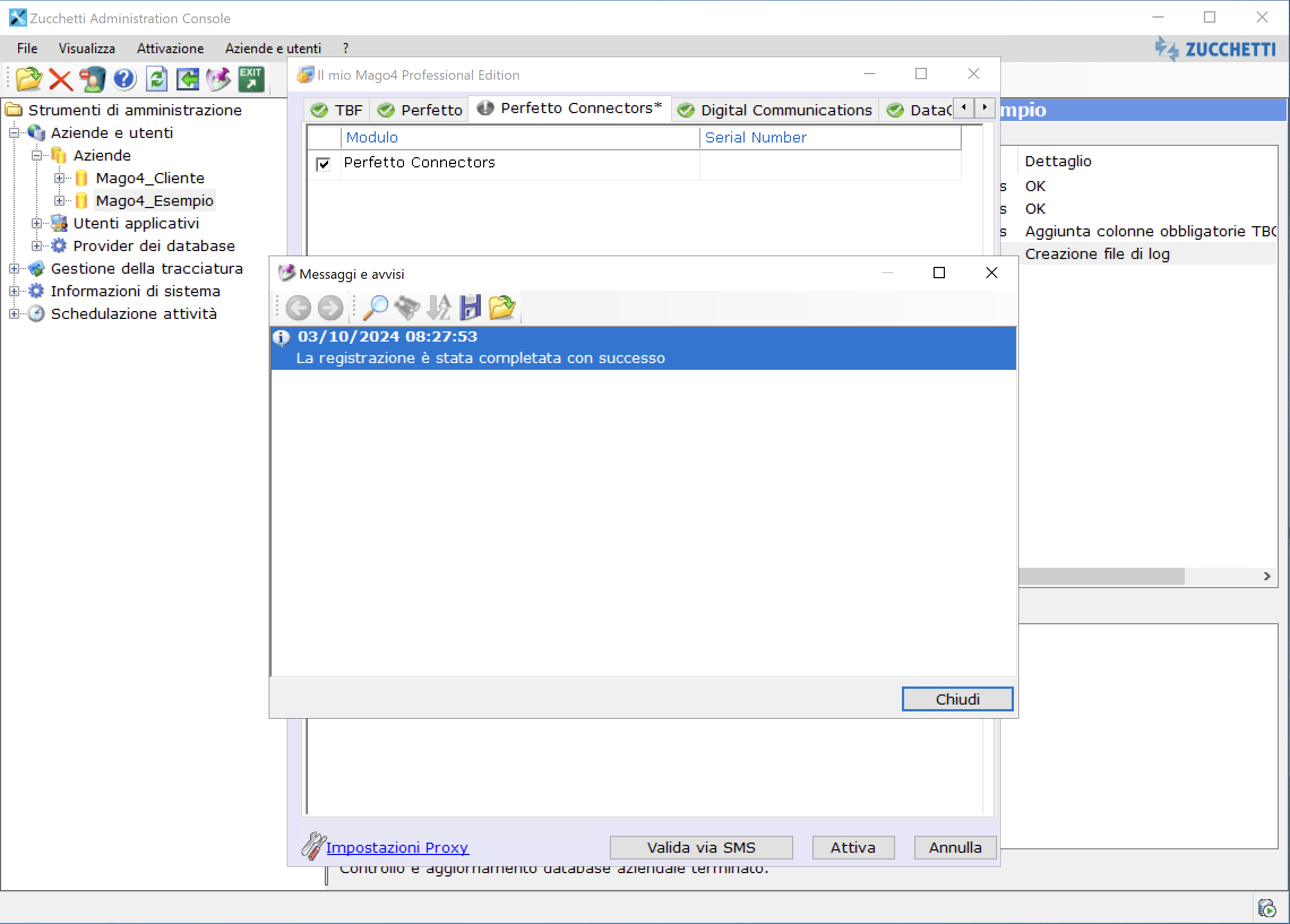Uncheck the Perfetto Connectors module checkbox

tap(324, 165)
